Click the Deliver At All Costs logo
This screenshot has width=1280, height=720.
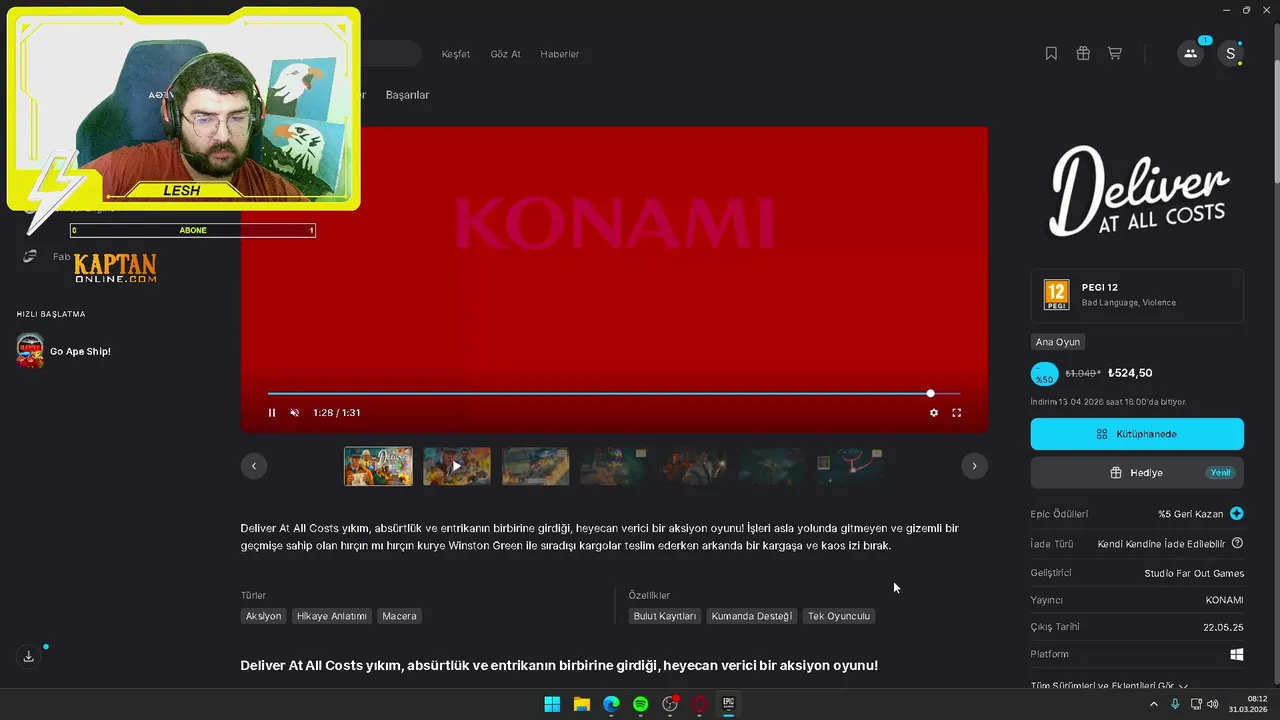[x=1138, y=190]
